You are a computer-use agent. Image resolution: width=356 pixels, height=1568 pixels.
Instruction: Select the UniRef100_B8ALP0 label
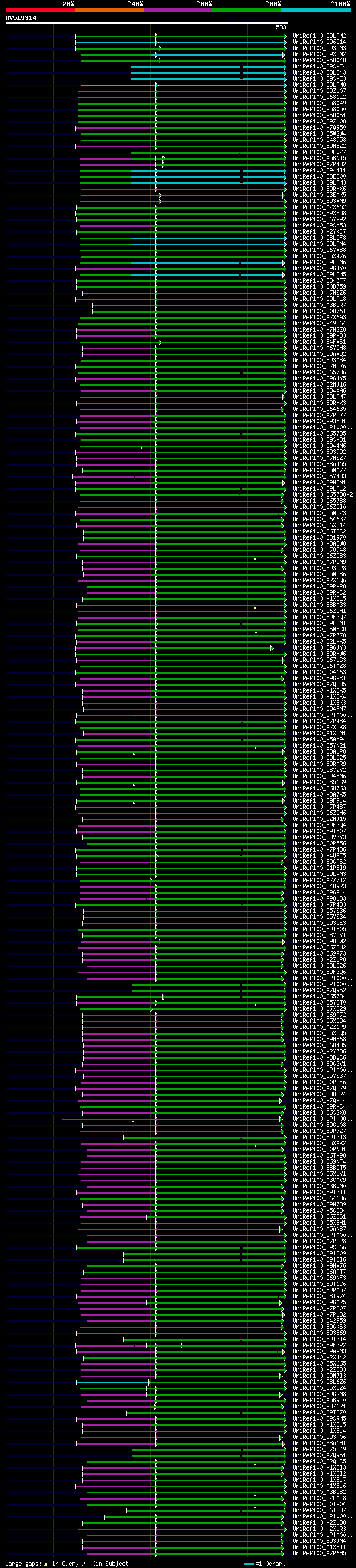point(319,752)
